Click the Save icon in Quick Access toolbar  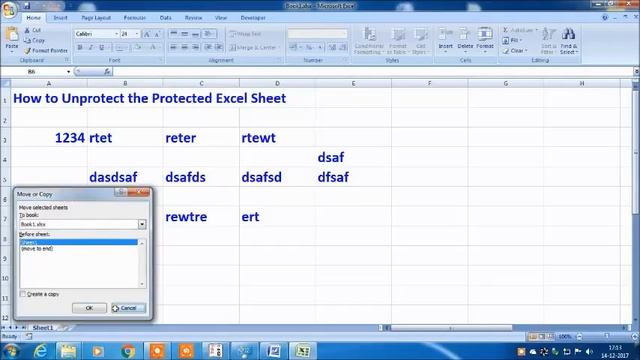[x=27, y=6]
